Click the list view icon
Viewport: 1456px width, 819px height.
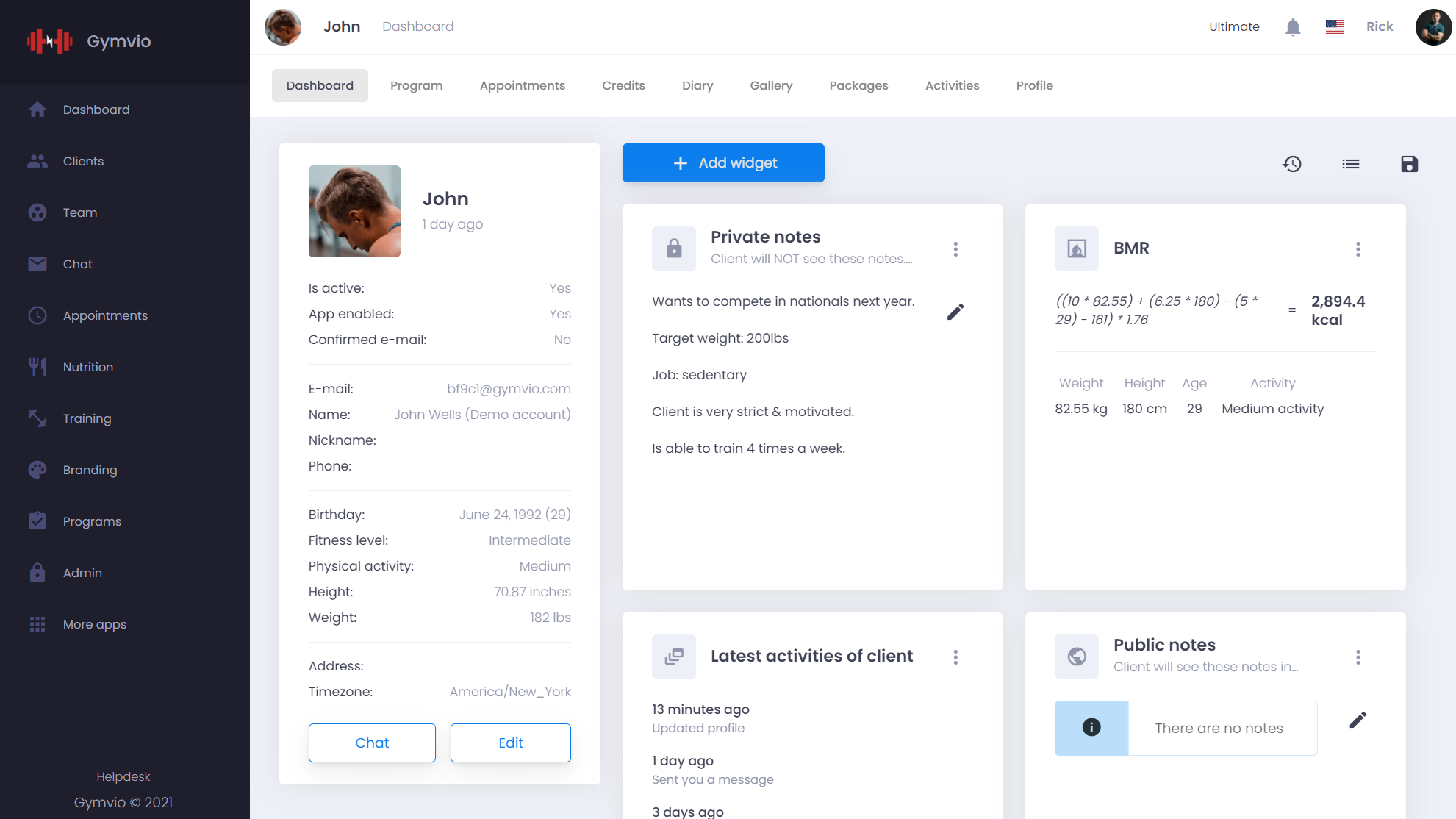coord(1350,164)
